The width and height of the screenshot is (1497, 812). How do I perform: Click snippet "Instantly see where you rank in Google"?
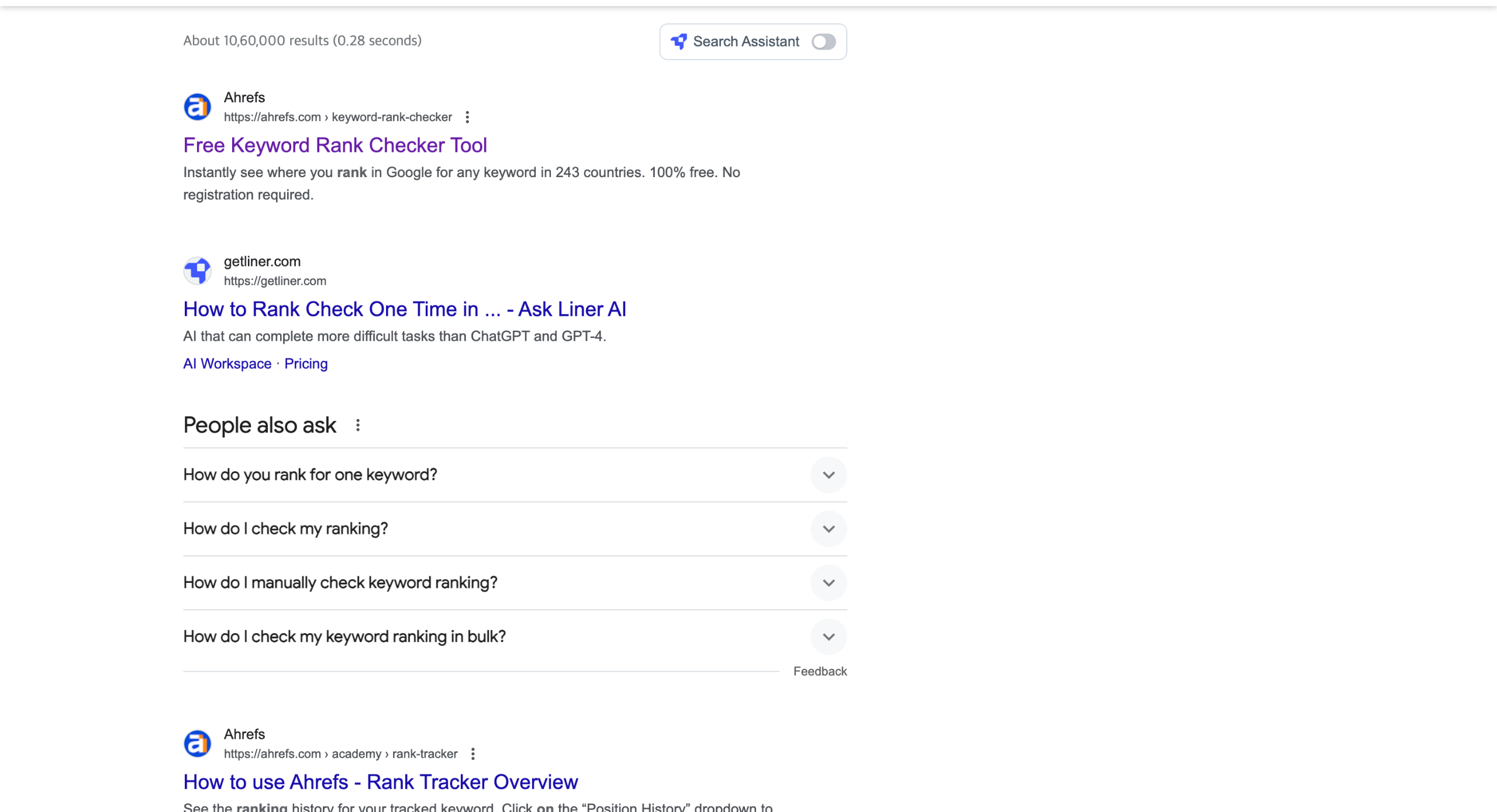click(x=462, y=184)
